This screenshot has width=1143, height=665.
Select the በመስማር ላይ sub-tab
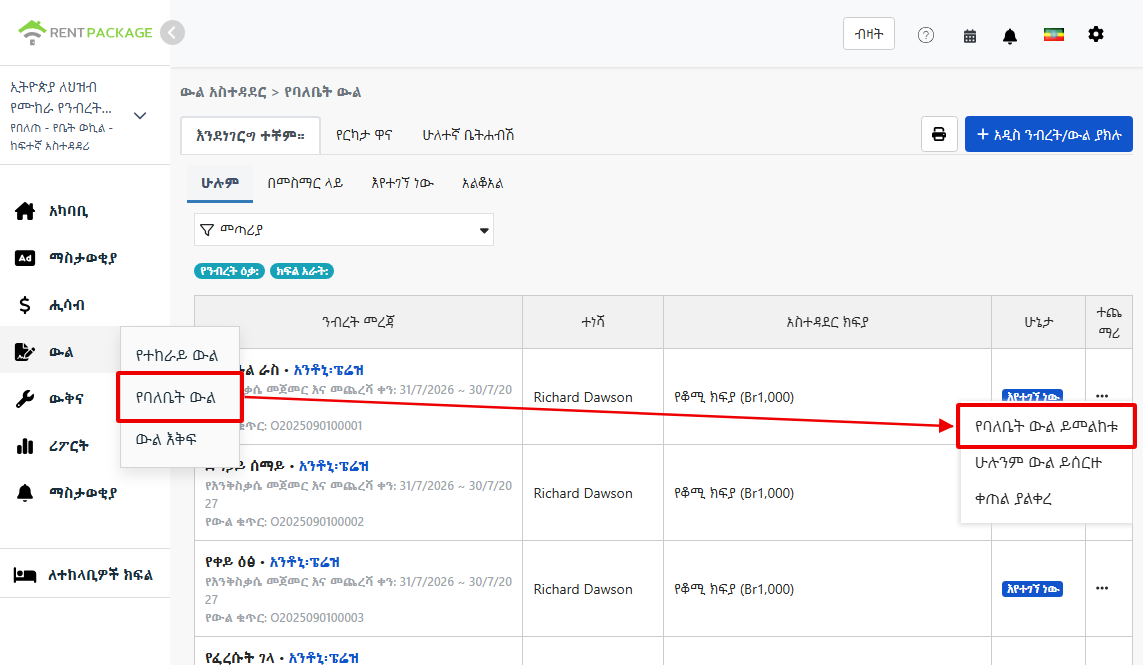click(305, 184)
